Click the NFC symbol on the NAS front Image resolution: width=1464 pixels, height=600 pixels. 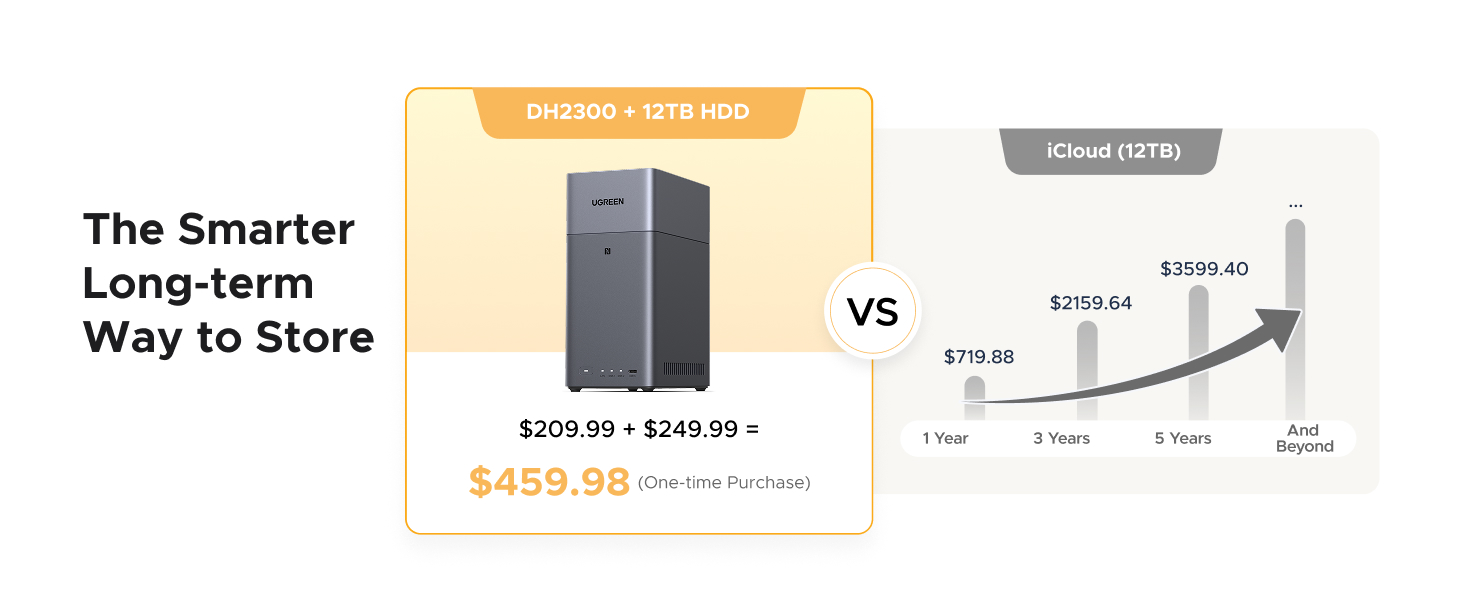[607, 252]
